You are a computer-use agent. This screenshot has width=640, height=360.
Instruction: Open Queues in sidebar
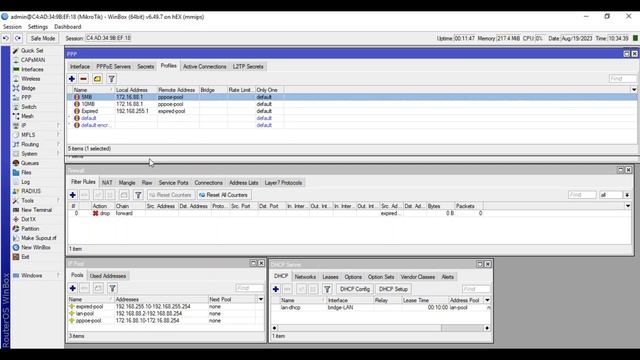[x=30, y=163]
